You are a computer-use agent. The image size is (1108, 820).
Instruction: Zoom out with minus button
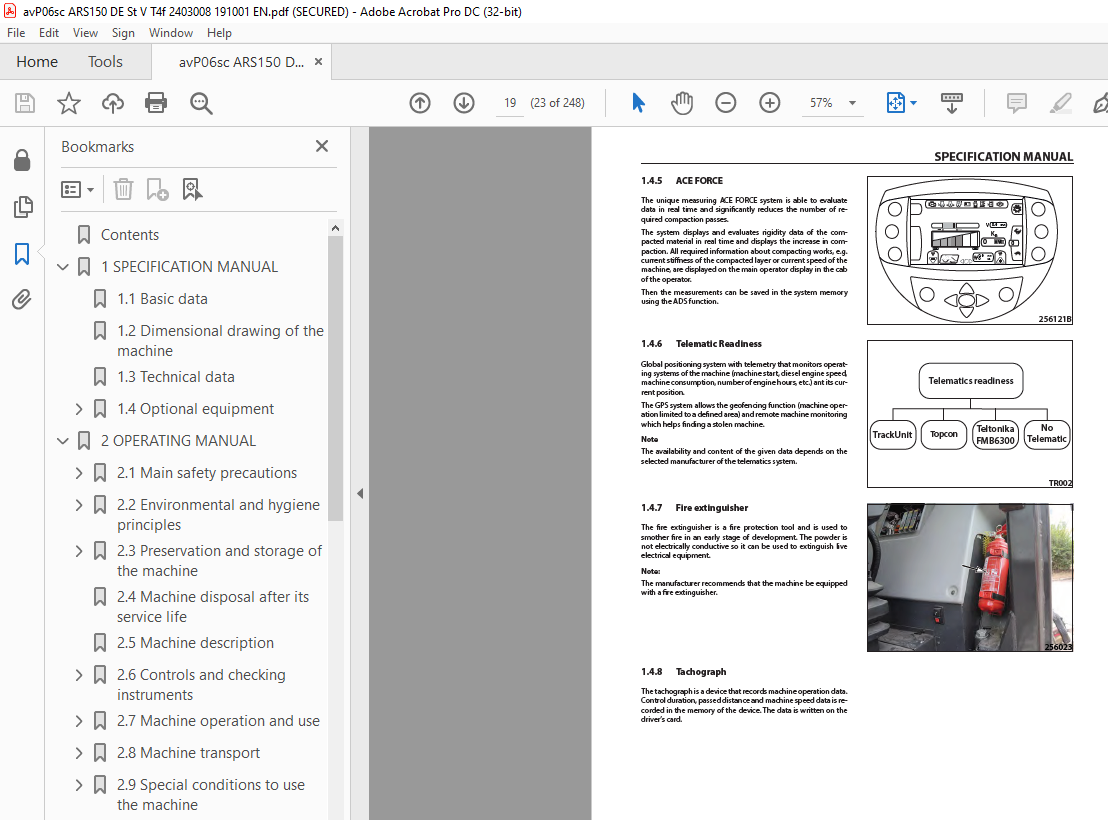click(x=726, y=103)
